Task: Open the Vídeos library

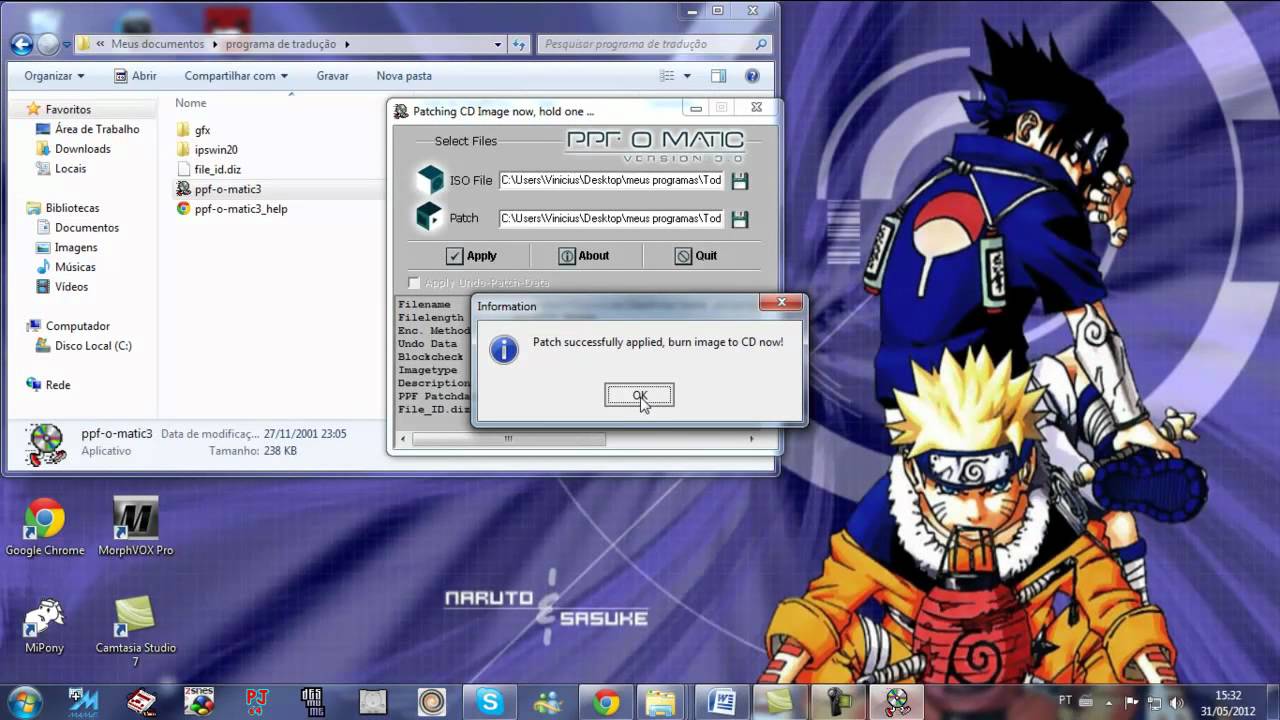Action: tap(71, 287)
